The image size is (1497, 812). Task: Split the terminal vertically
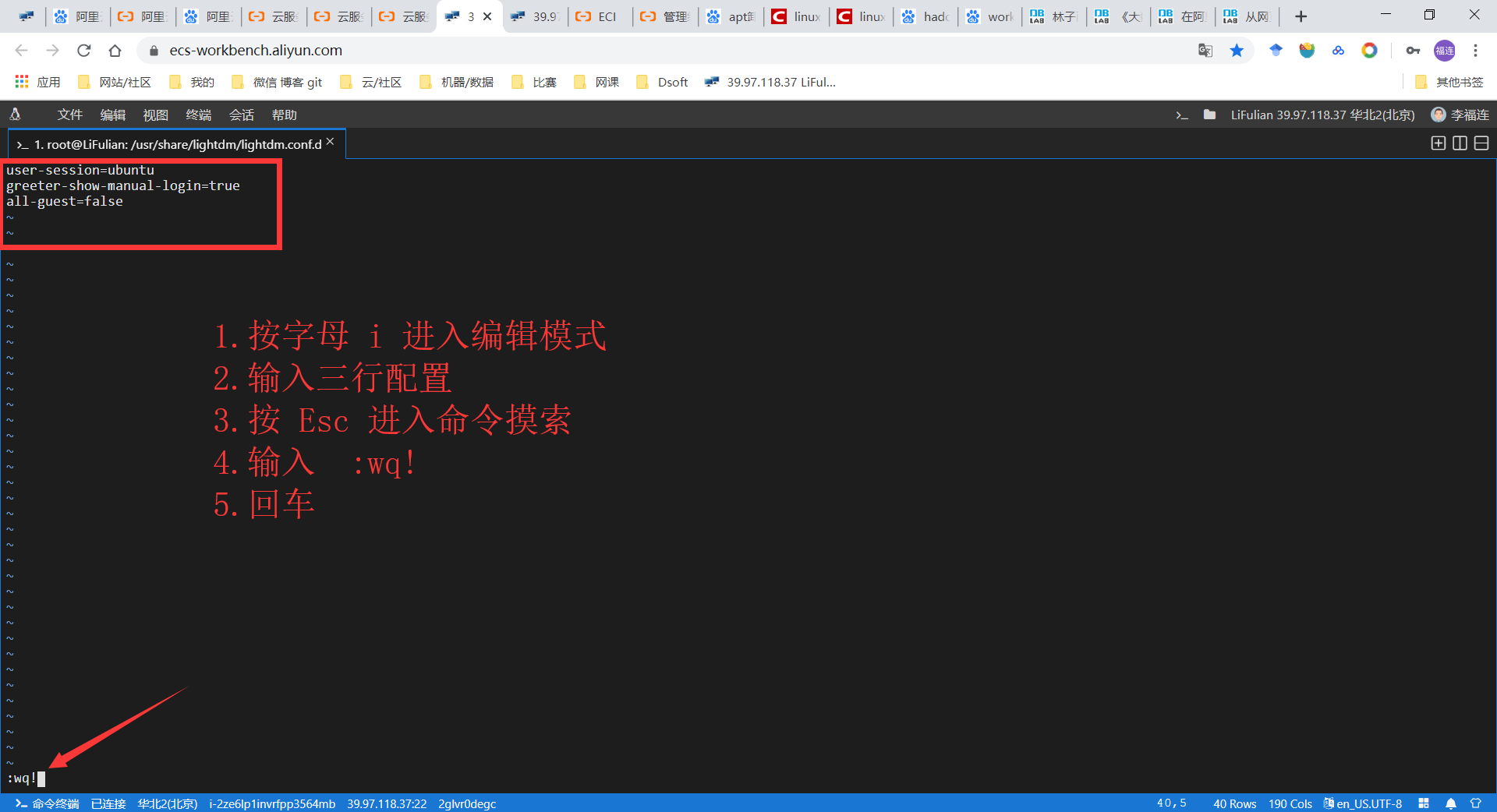[1460, 143]
